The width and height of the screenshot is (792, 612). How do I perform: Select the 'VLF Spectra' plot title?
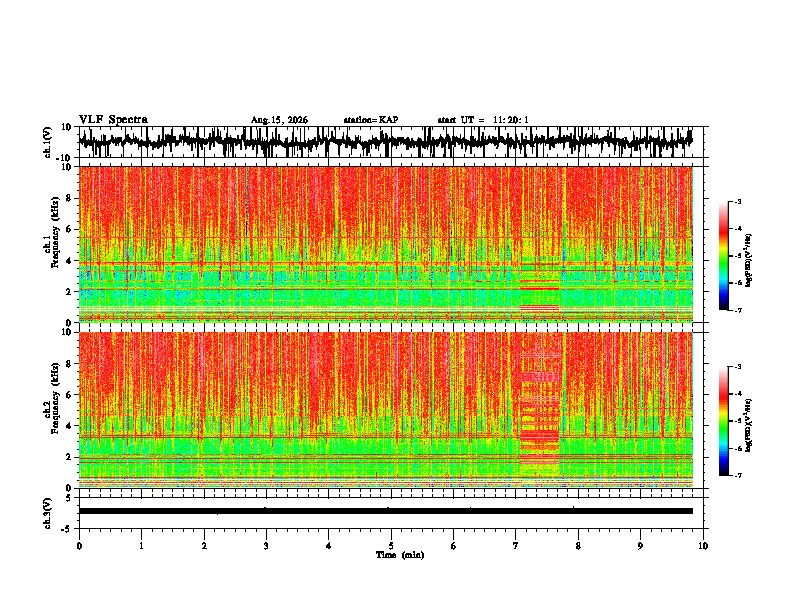(113, 120)
